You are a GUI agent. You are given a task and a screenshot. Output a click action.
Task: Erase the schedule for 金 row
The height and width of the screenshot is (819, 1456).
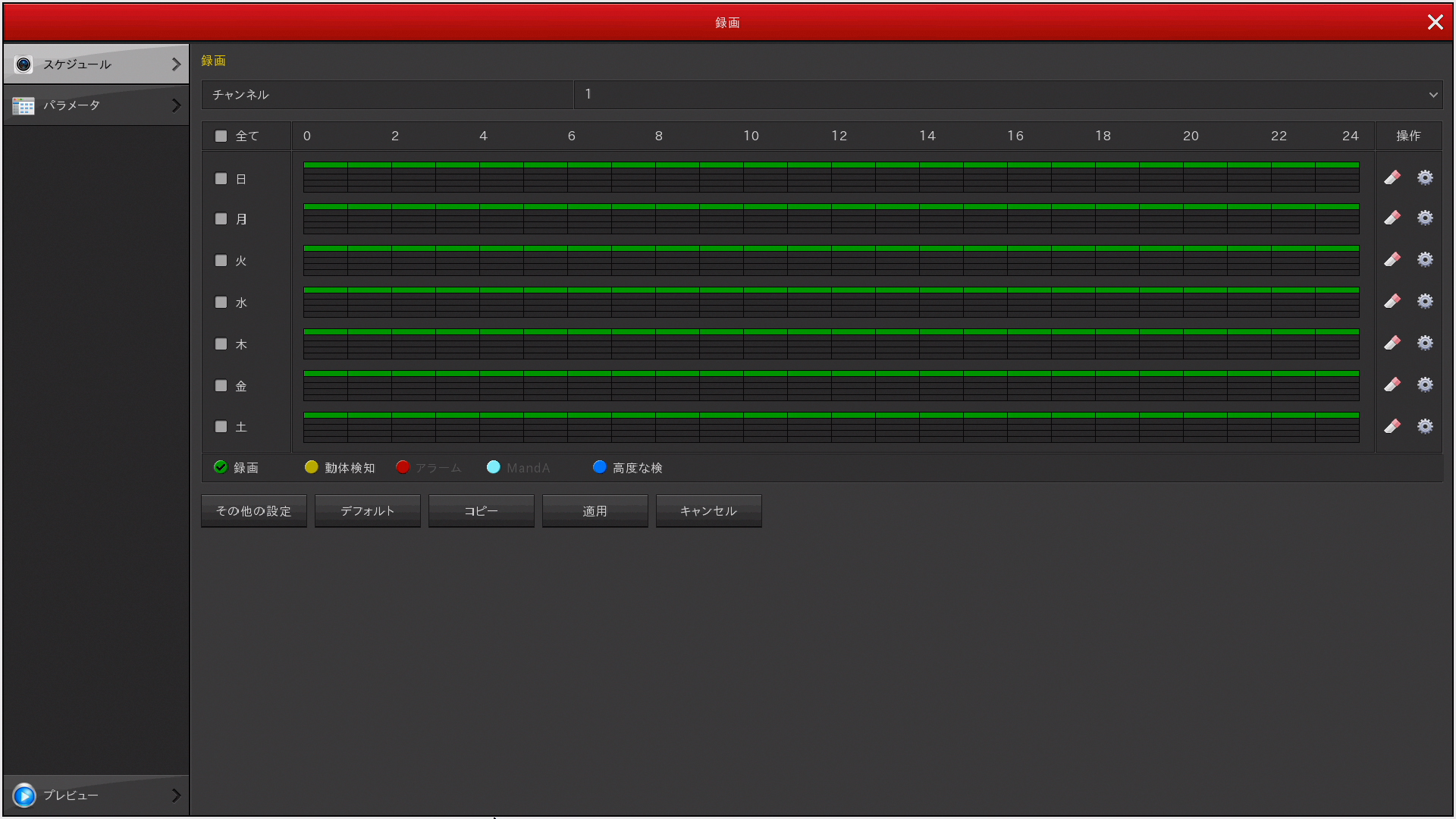[x=1392, y=385]
